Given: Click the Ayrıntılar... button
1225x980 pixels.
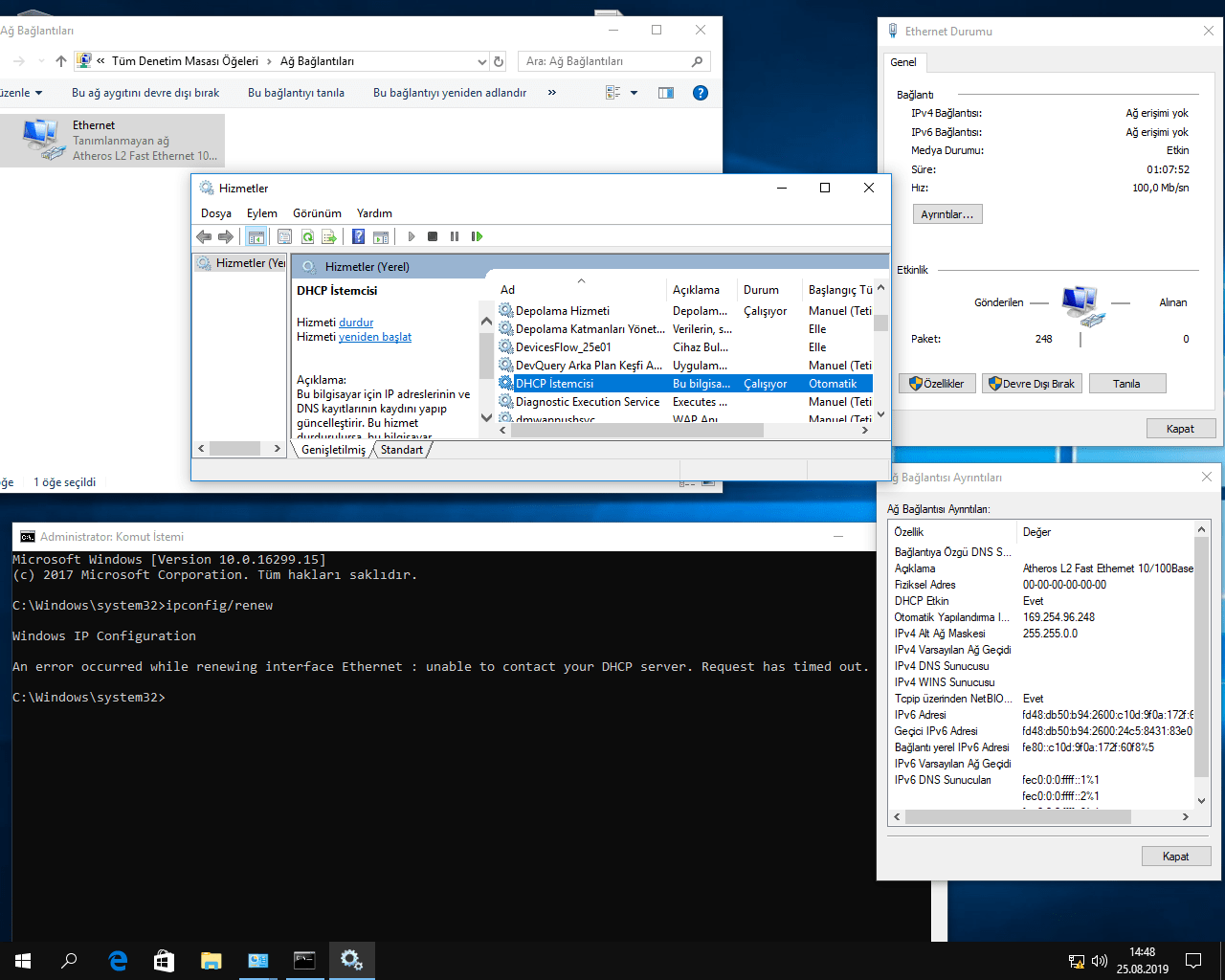Looking at the screenshot, I should [947, 214].
